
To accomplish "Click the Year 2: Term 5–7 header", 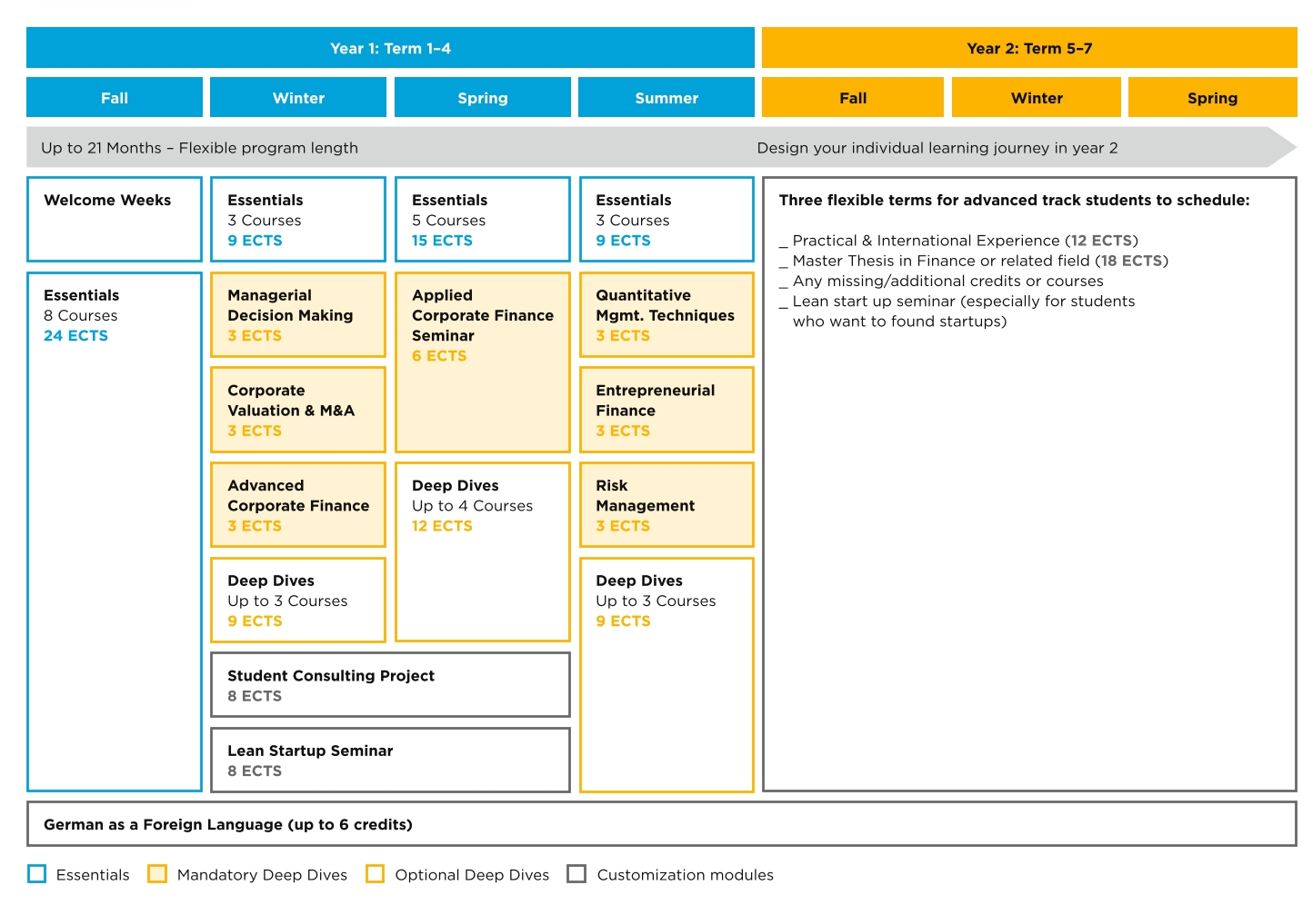I will (1029, 48).
